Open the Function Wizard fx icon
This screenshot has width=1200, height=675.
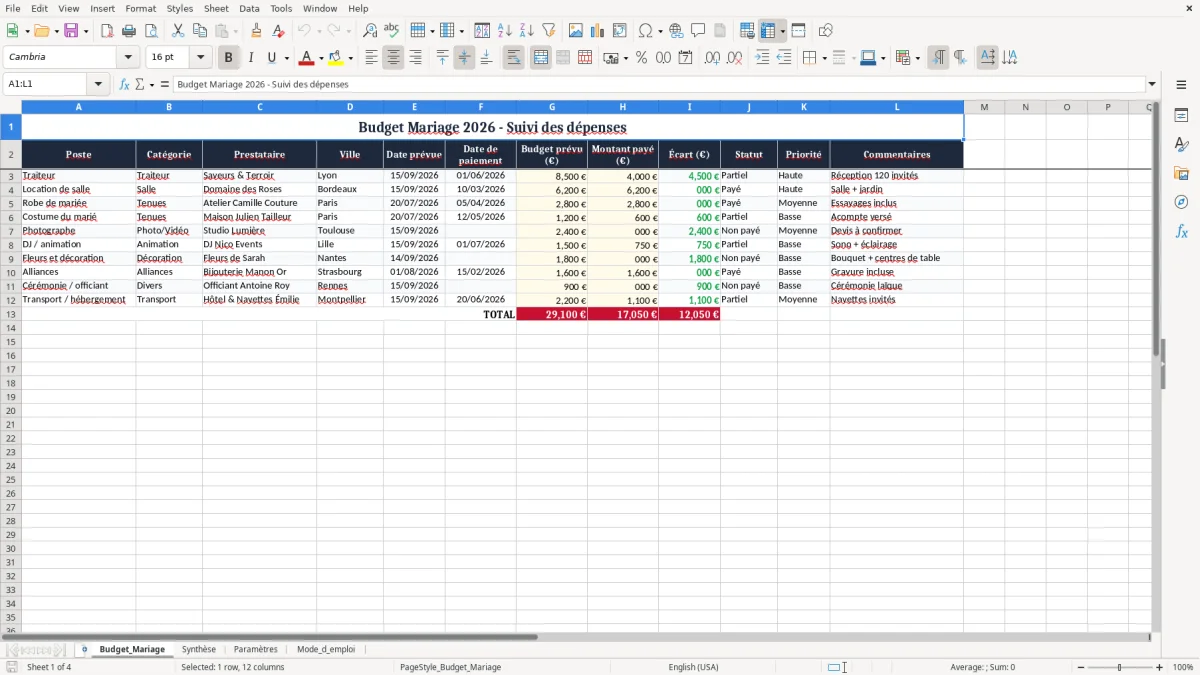(125, 84)
